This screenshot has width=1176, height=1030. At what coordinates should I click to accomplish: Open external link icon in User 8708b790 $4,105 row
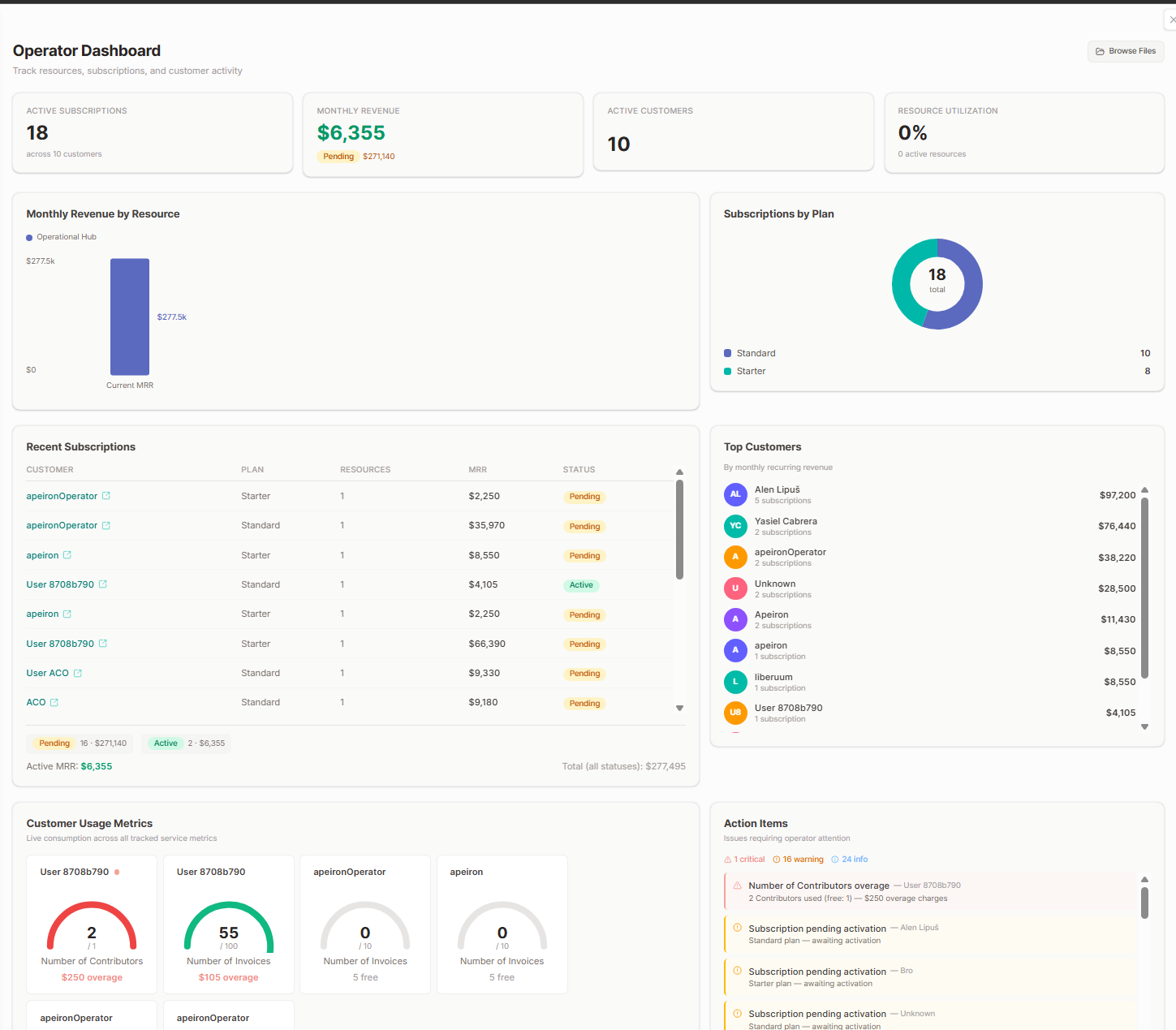coord(103,584)
